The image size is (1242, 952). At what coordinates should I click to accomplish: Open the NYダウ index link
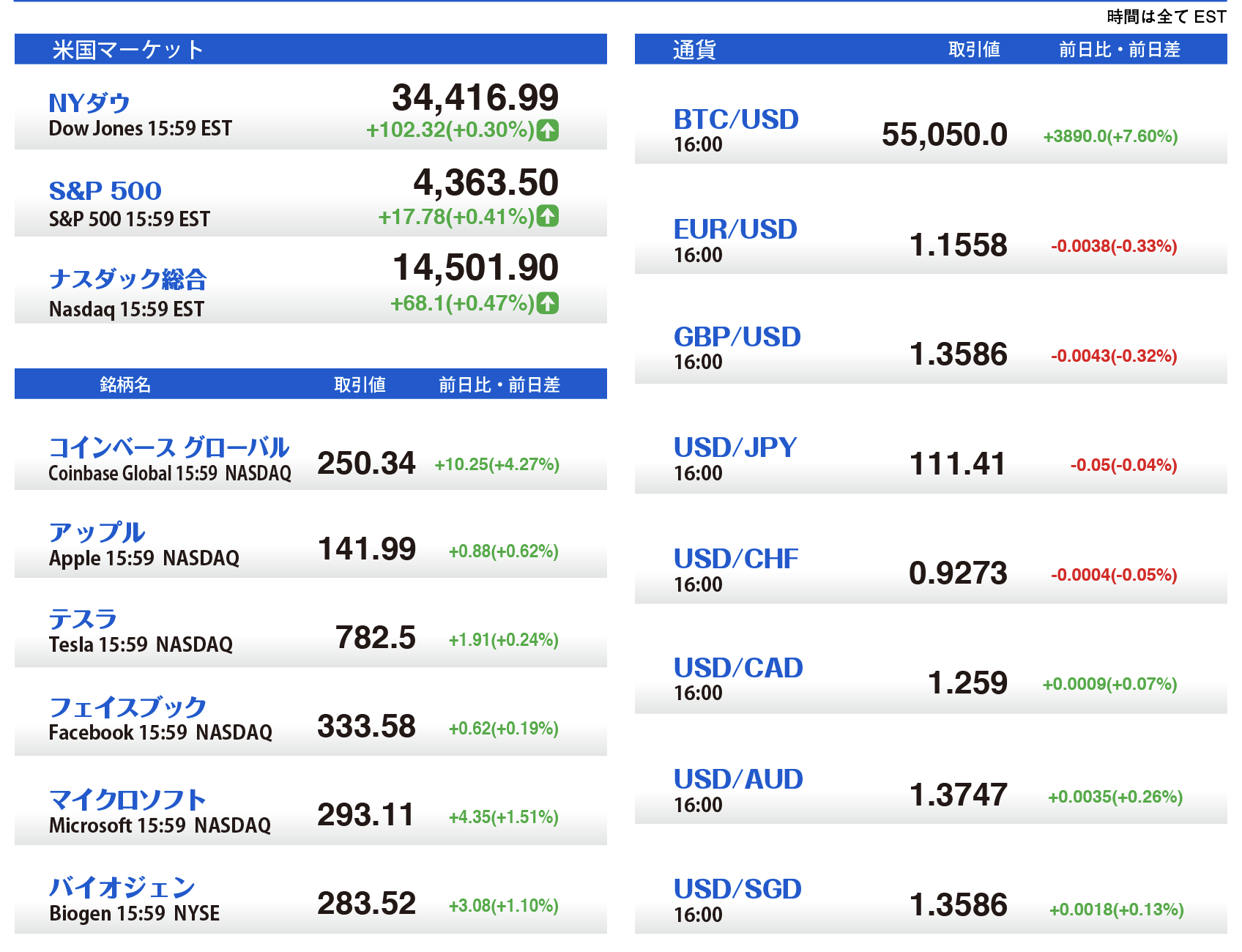[x=89, y=103]
